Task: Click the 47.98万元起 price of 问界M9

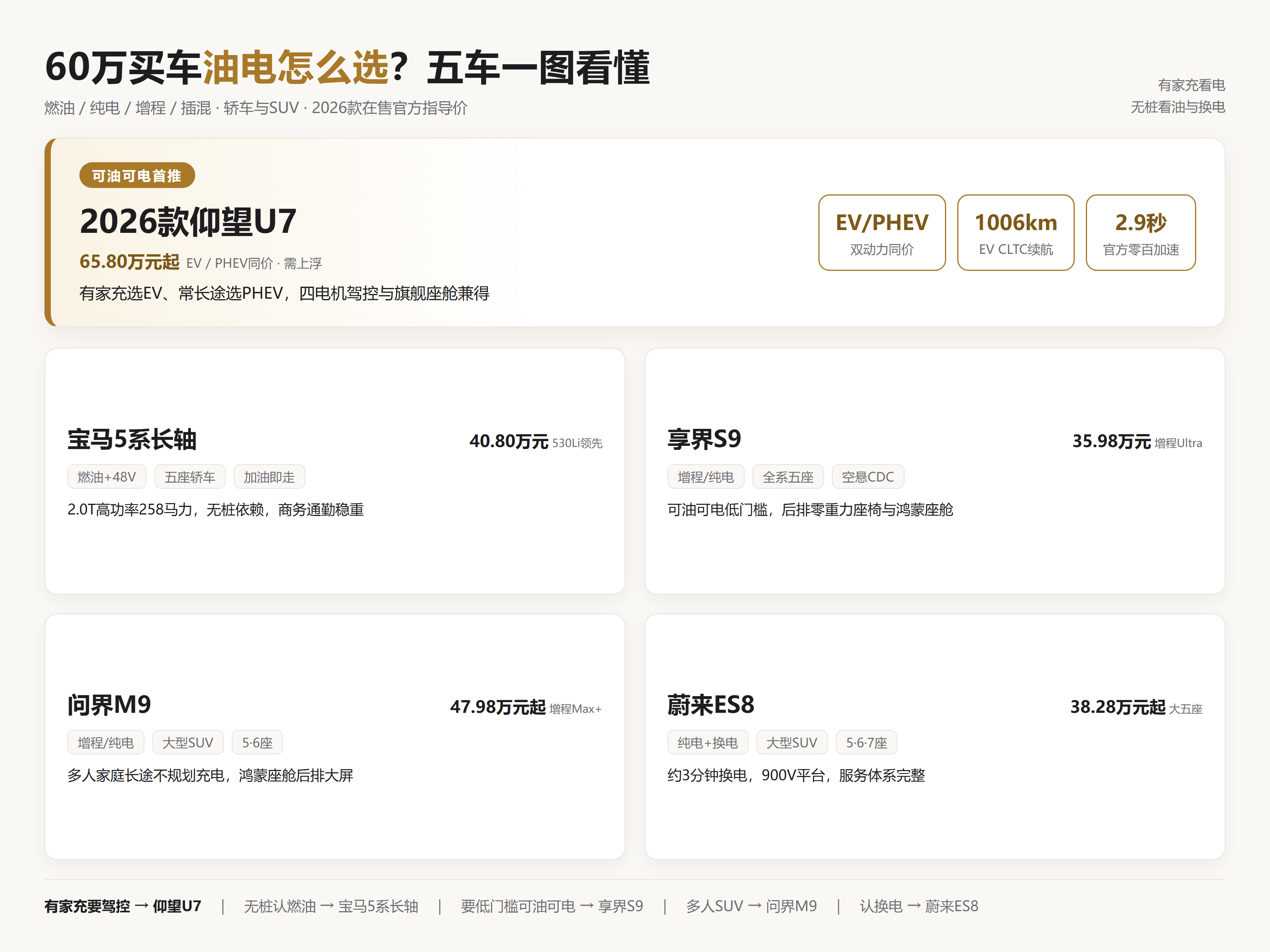Action: pos(498,707)
